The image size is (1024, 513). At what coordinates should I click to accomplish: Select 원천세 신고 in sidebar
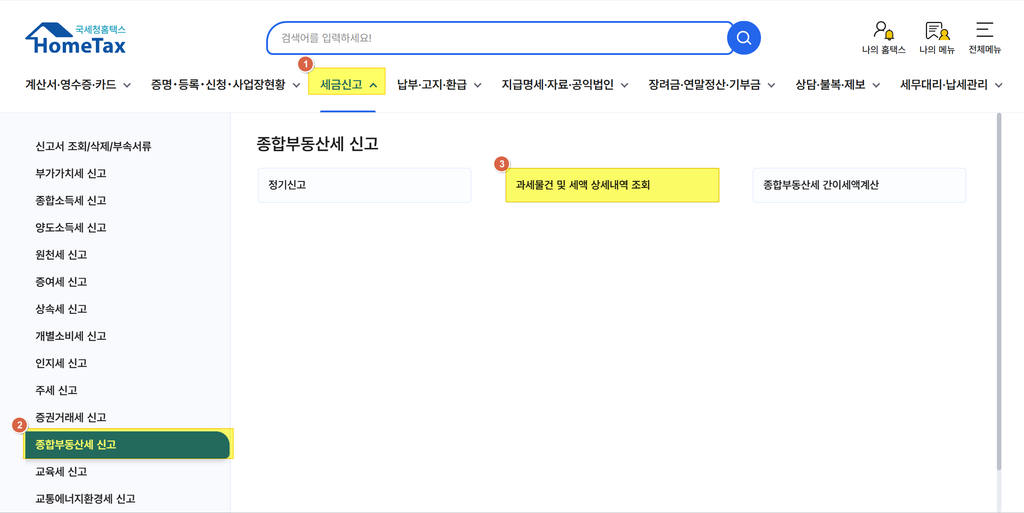click(61, 255)
